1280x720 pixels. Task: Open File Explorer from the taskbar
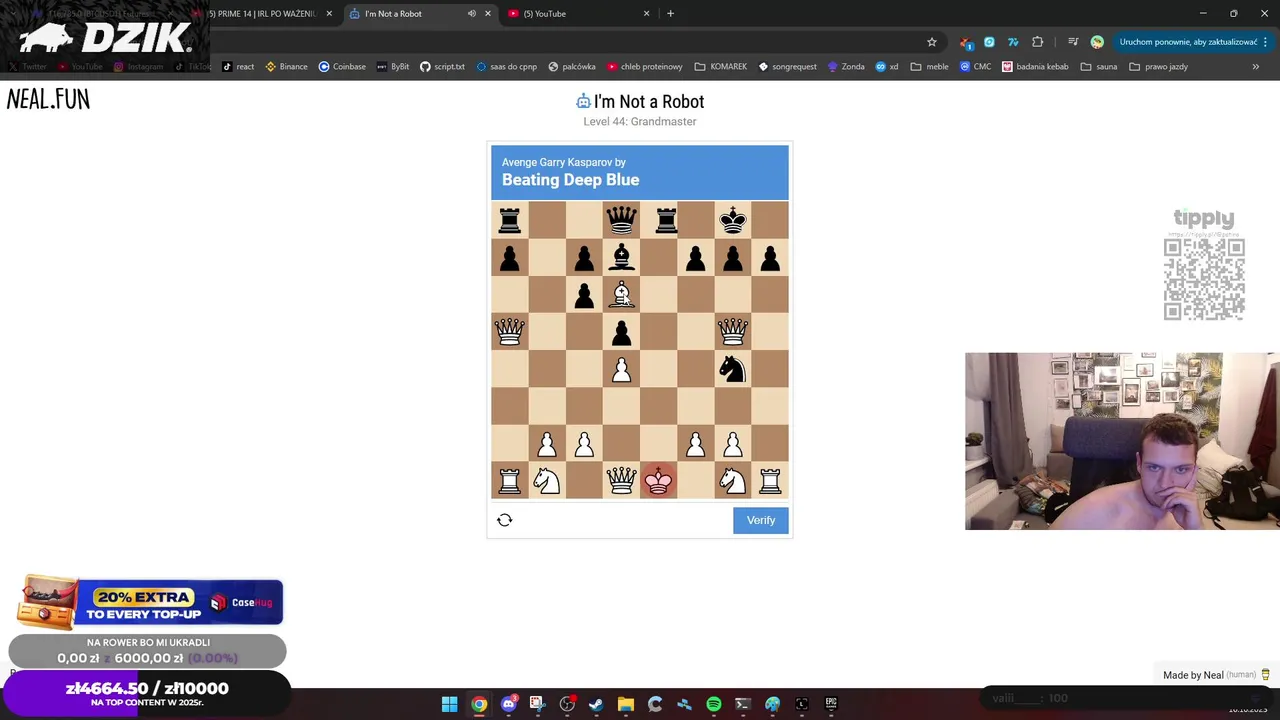point(626,704)
